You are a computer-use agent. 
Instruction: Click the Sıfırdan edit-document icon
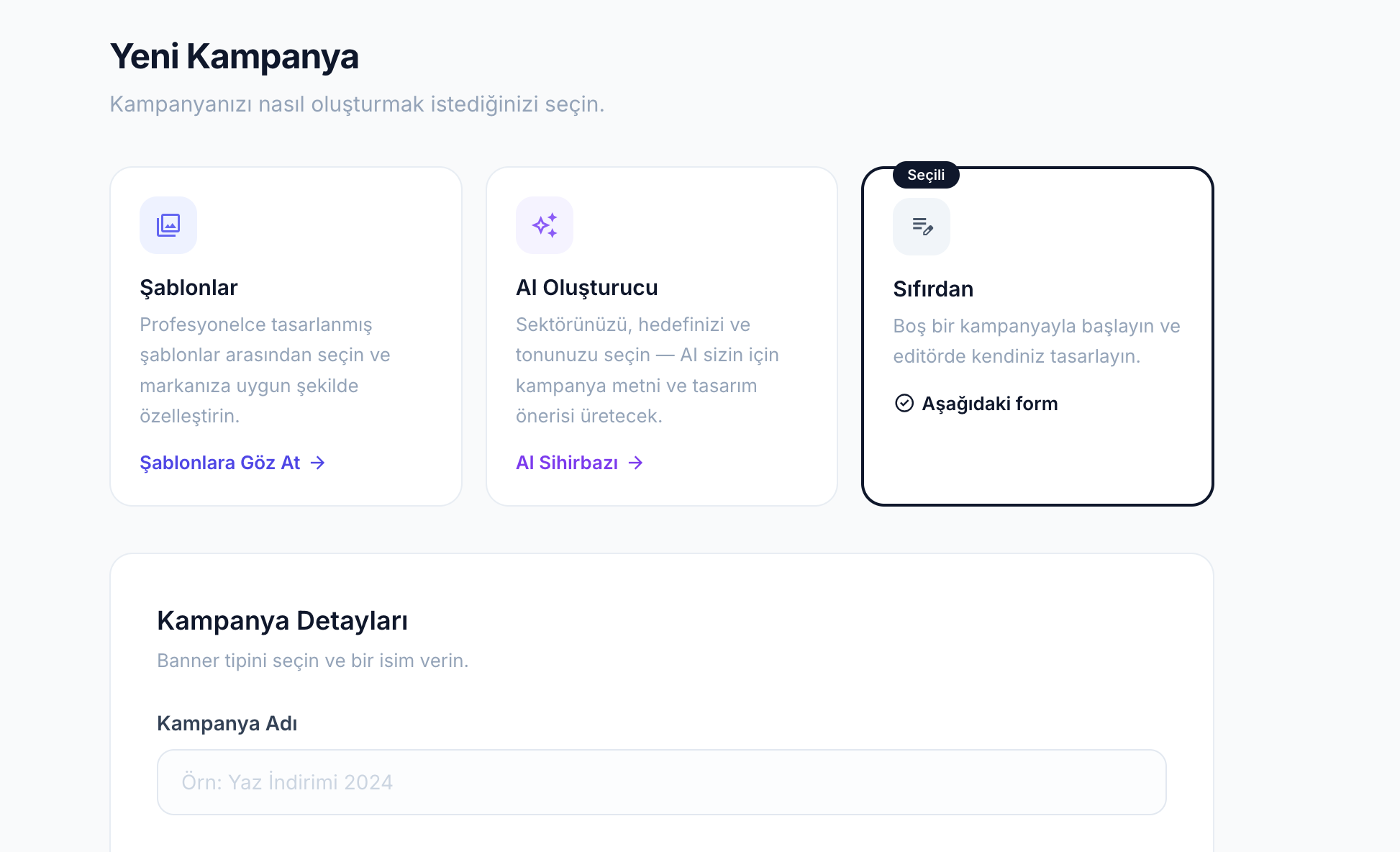(x=922, y=227)
